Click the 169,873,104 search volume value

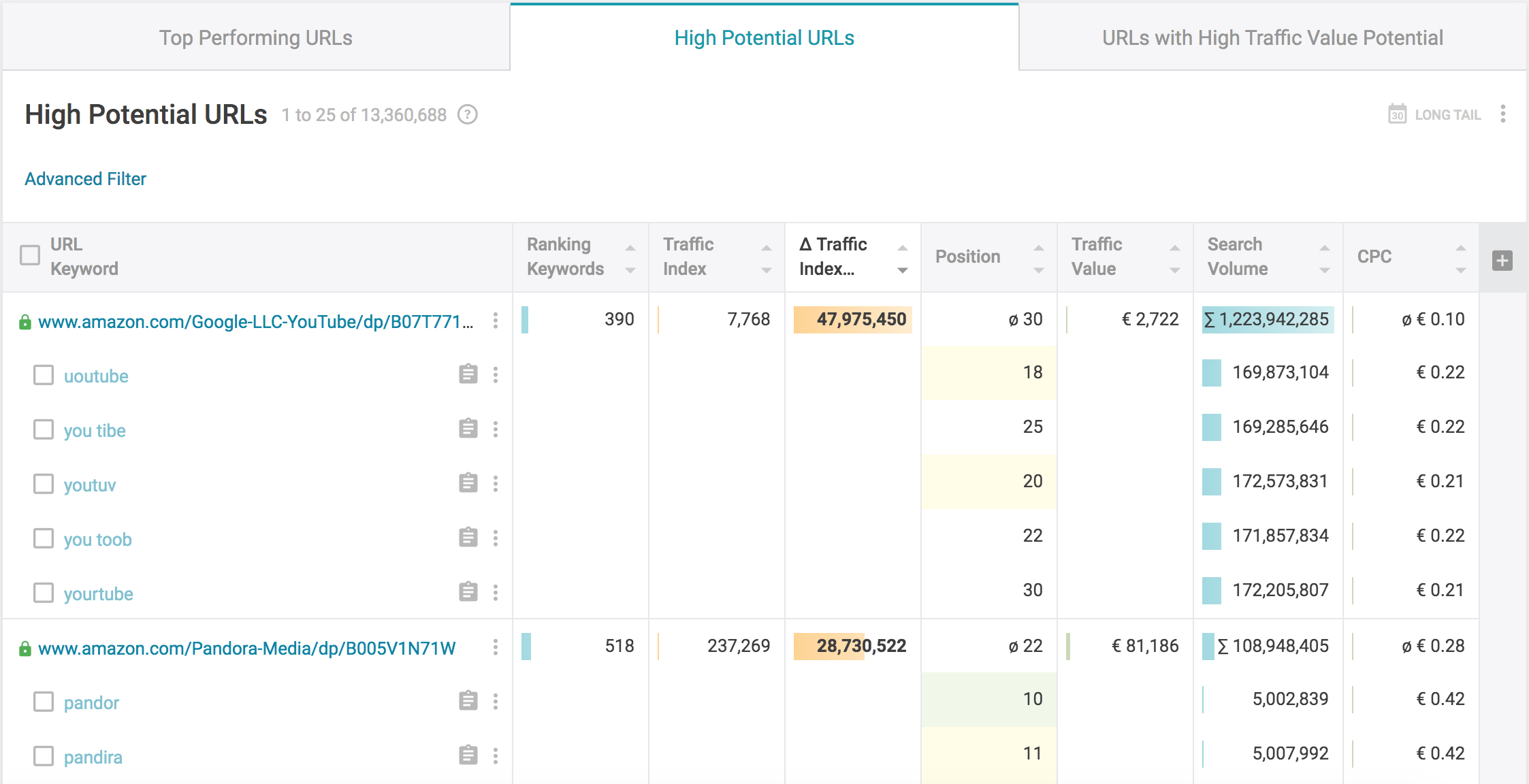tap(1281, 372)
